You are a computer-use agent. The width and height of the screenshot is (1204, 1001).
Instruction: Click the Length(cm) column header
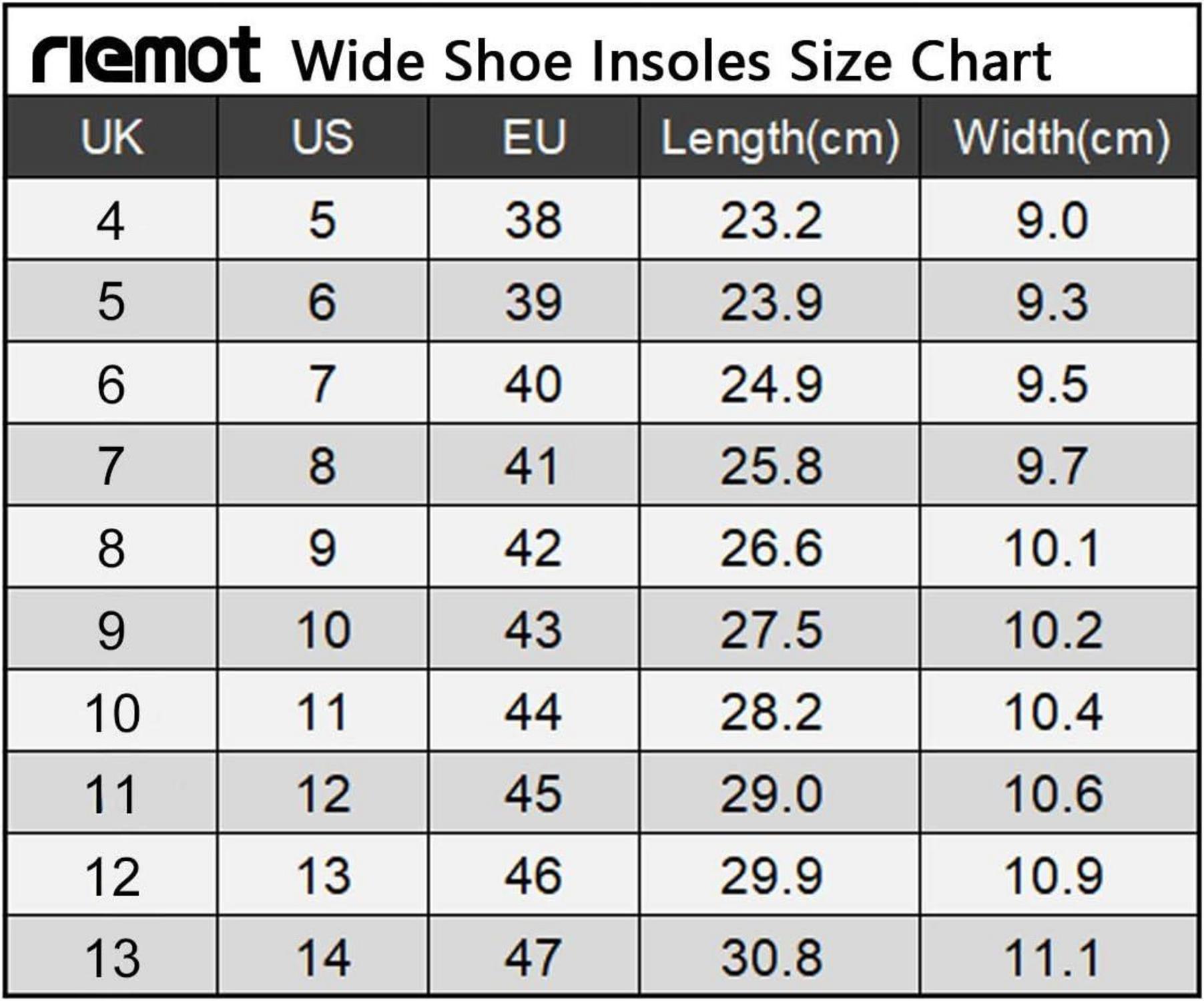click(780, 138)
